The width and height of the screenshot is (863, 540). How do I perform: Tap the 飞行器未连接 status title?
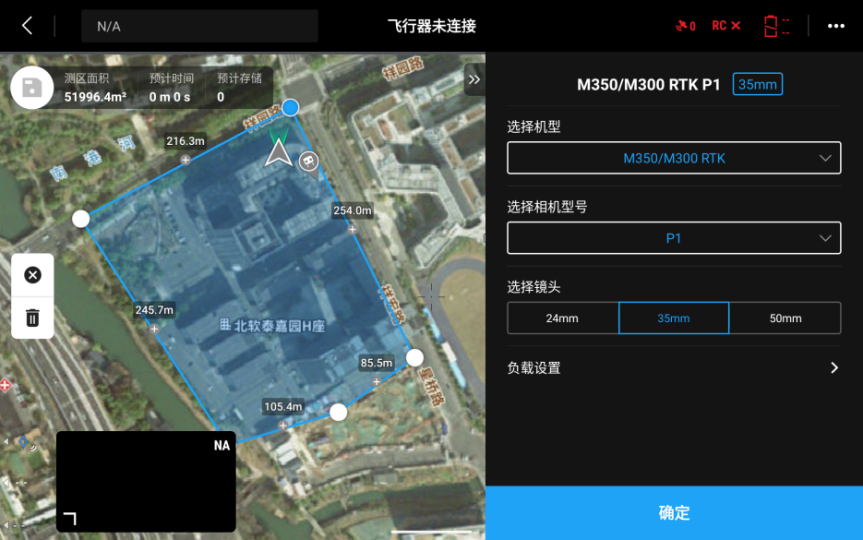click(432, 26)
